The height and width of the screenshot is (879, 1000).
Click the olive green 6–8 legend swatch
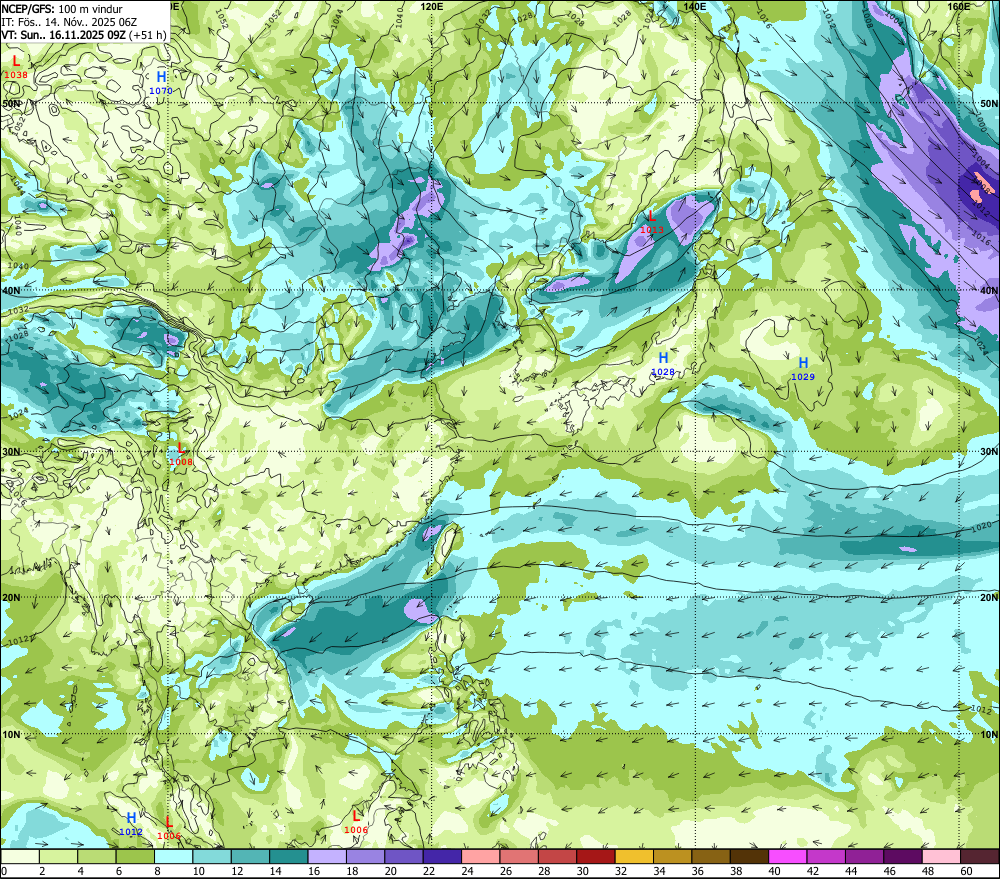click(x=135, y=856)
